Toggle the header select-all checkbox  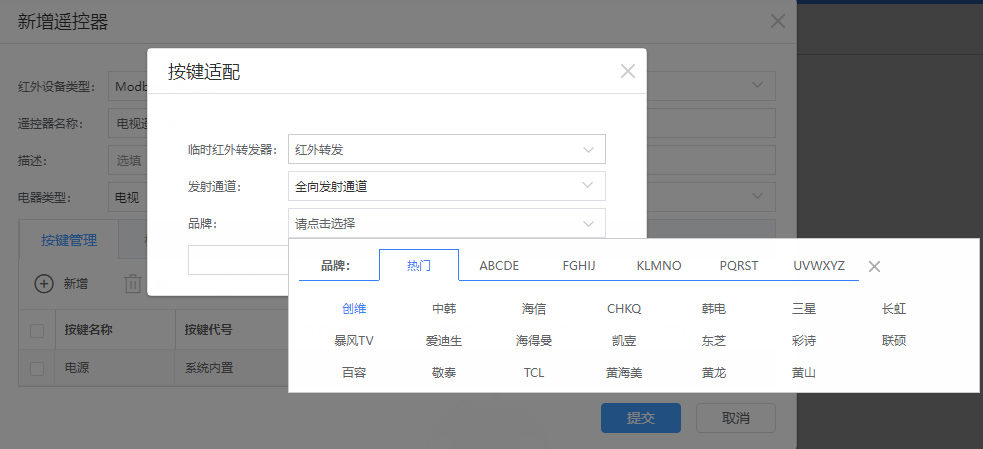37,330
